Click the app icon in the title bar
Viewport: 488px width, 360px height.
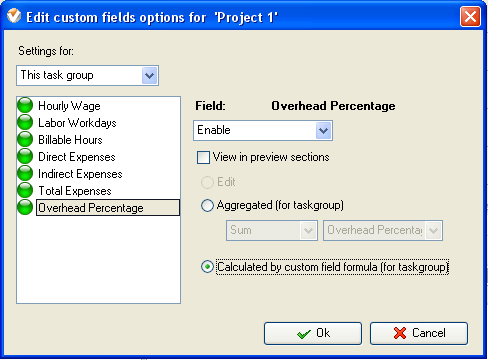click(x=14, y=16)
